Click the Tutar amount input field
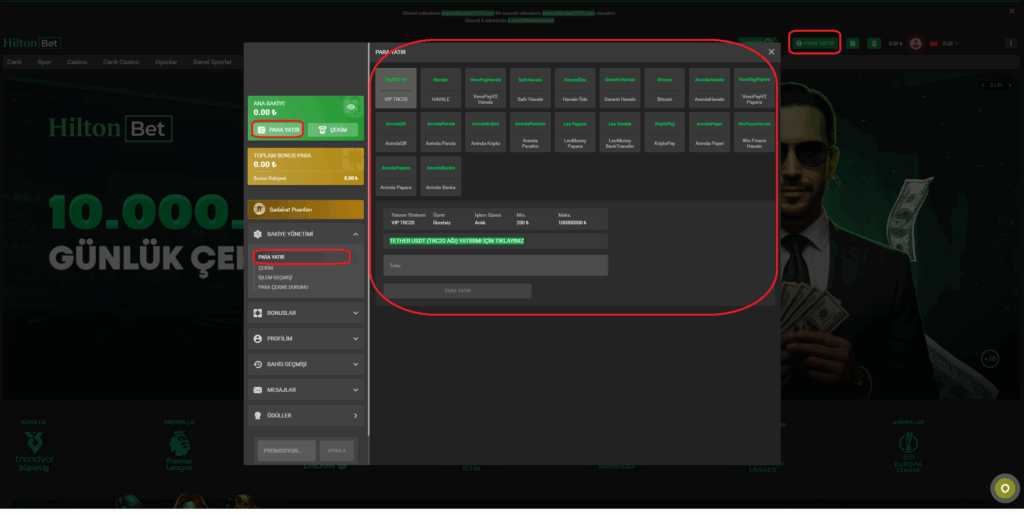 (x=496, y=265)
